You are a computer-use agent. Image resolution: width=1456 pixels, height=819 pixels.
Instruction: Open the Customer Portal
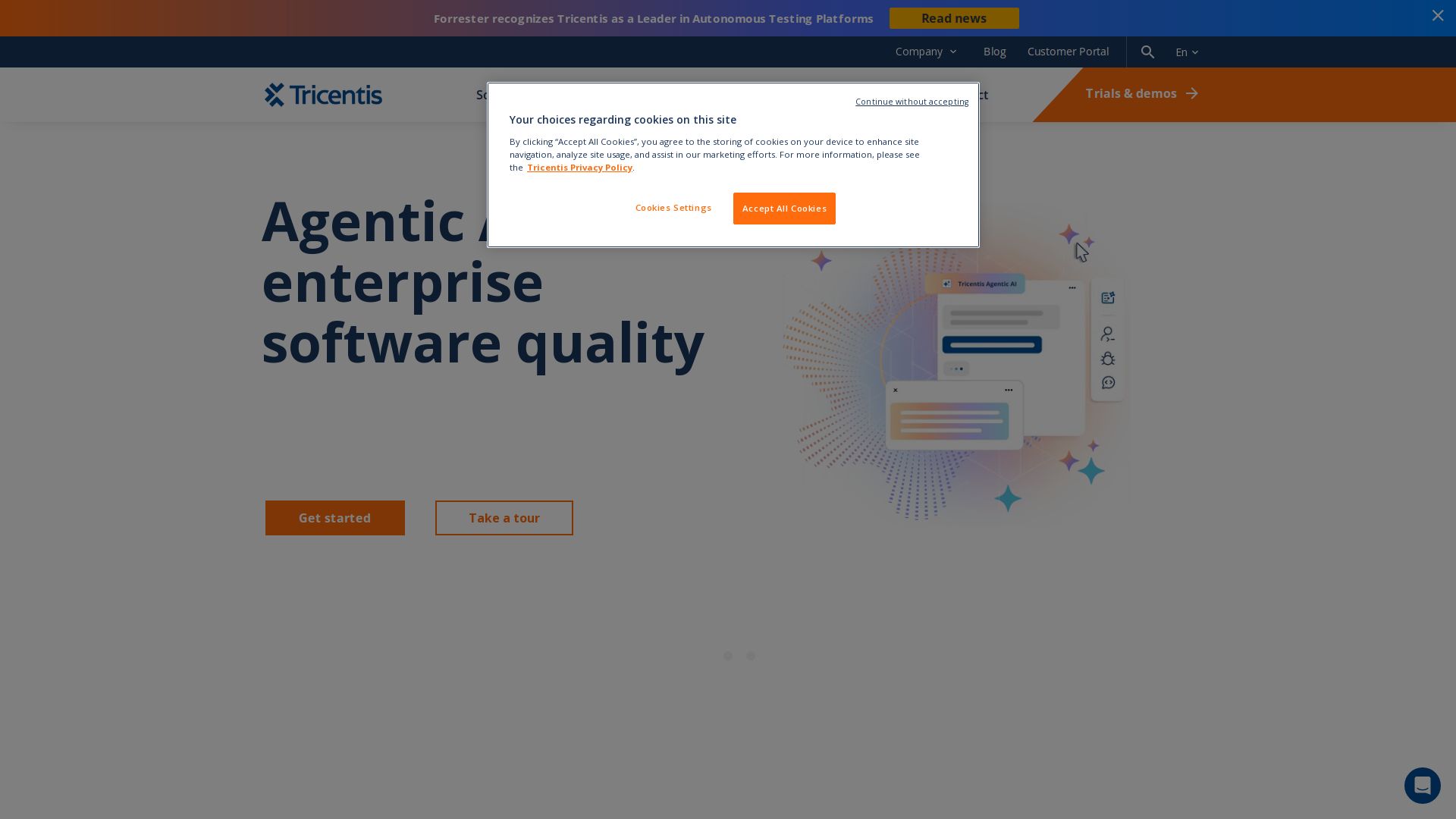pos(1068,52)
